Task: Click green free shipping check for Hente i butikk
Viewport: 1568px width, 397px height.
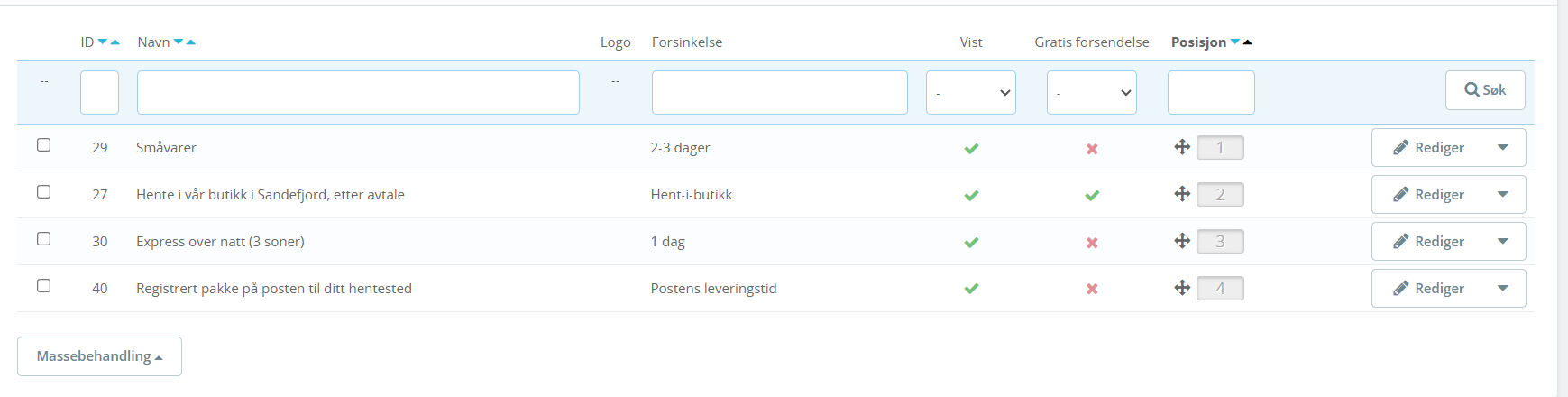Action: 1092,195
